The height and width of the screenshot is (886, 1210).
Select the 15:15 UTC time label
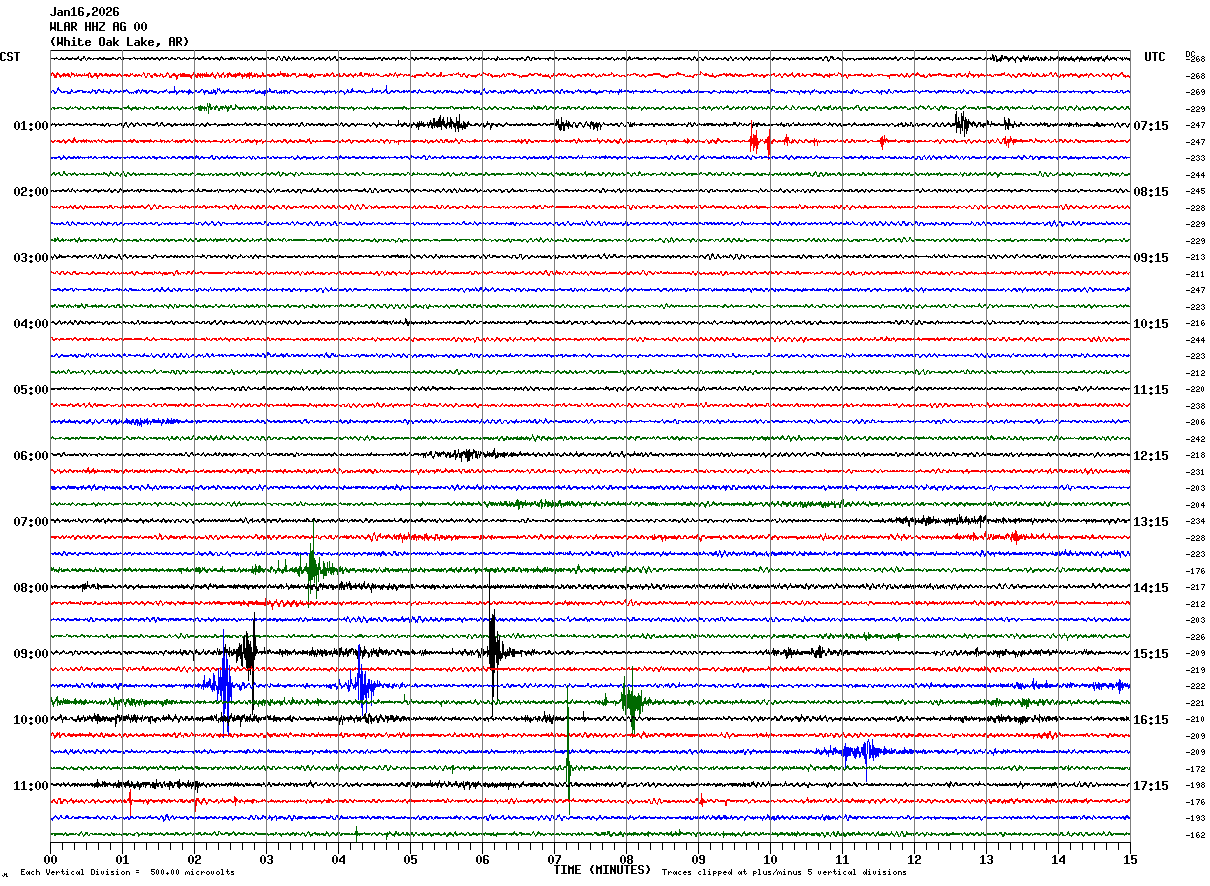click(1150, 654)
